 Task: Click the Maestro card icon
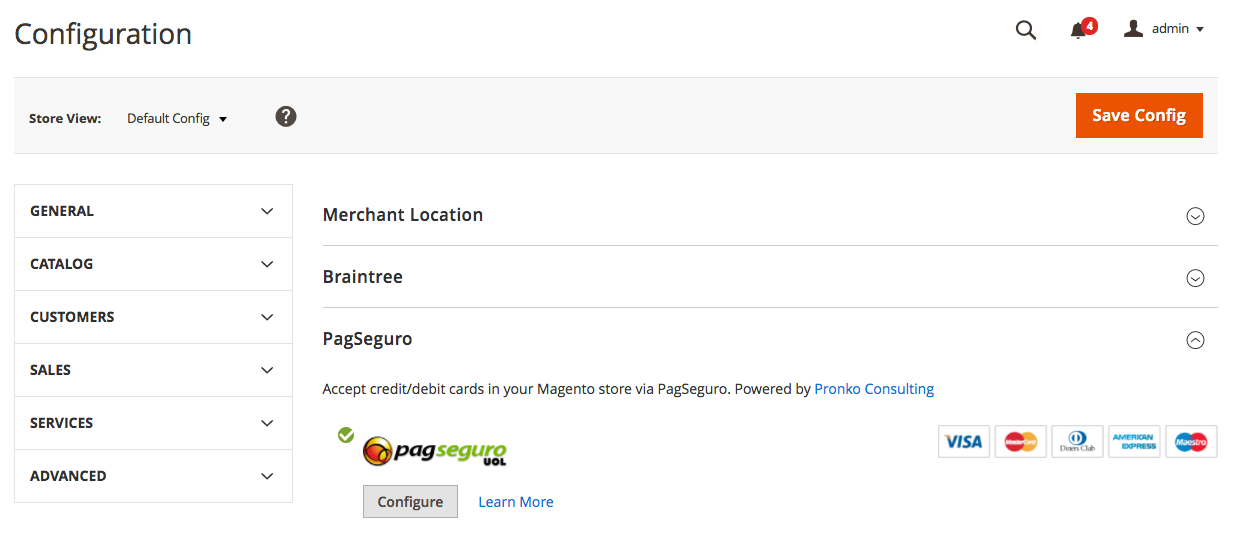(1191, 441)
